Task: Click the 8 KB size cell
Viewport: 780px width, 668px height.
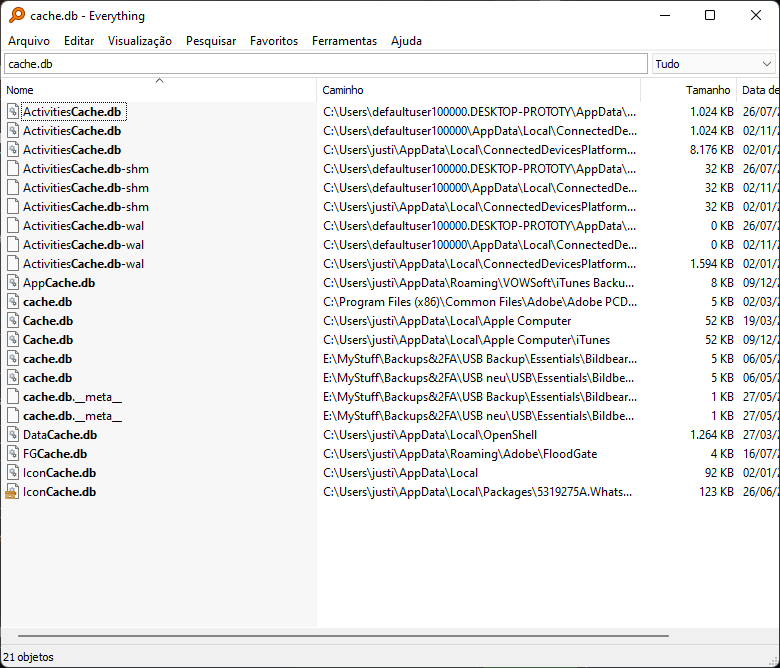Action: 722,283
